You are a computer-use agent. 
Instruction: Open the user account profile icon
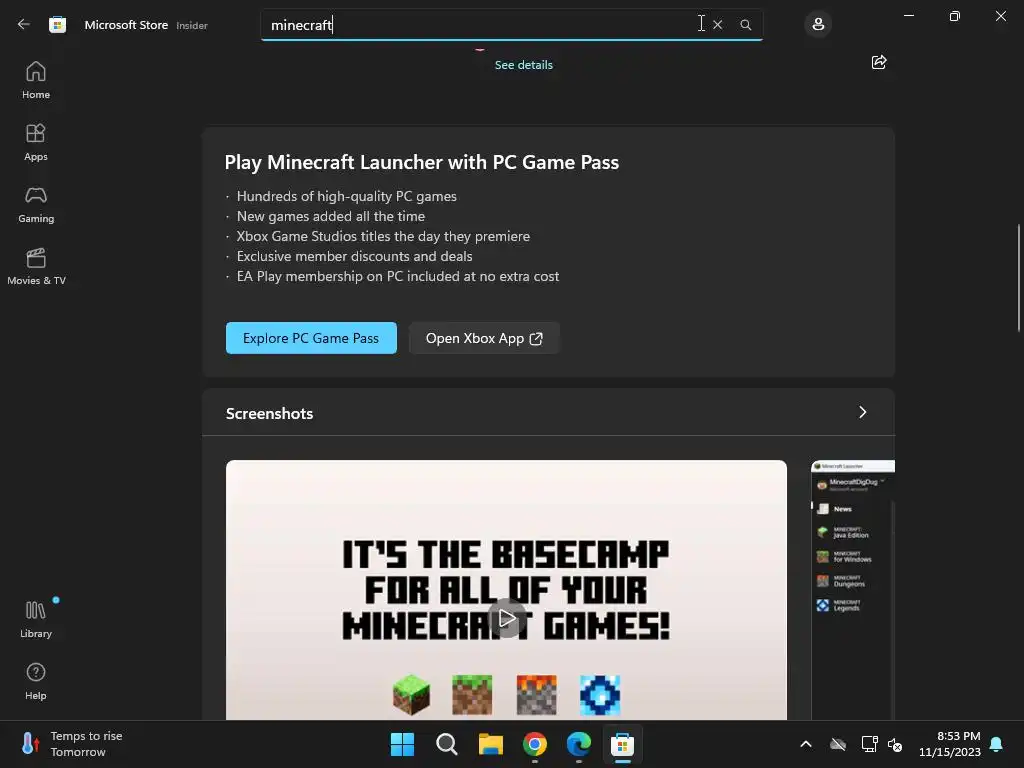818,25
